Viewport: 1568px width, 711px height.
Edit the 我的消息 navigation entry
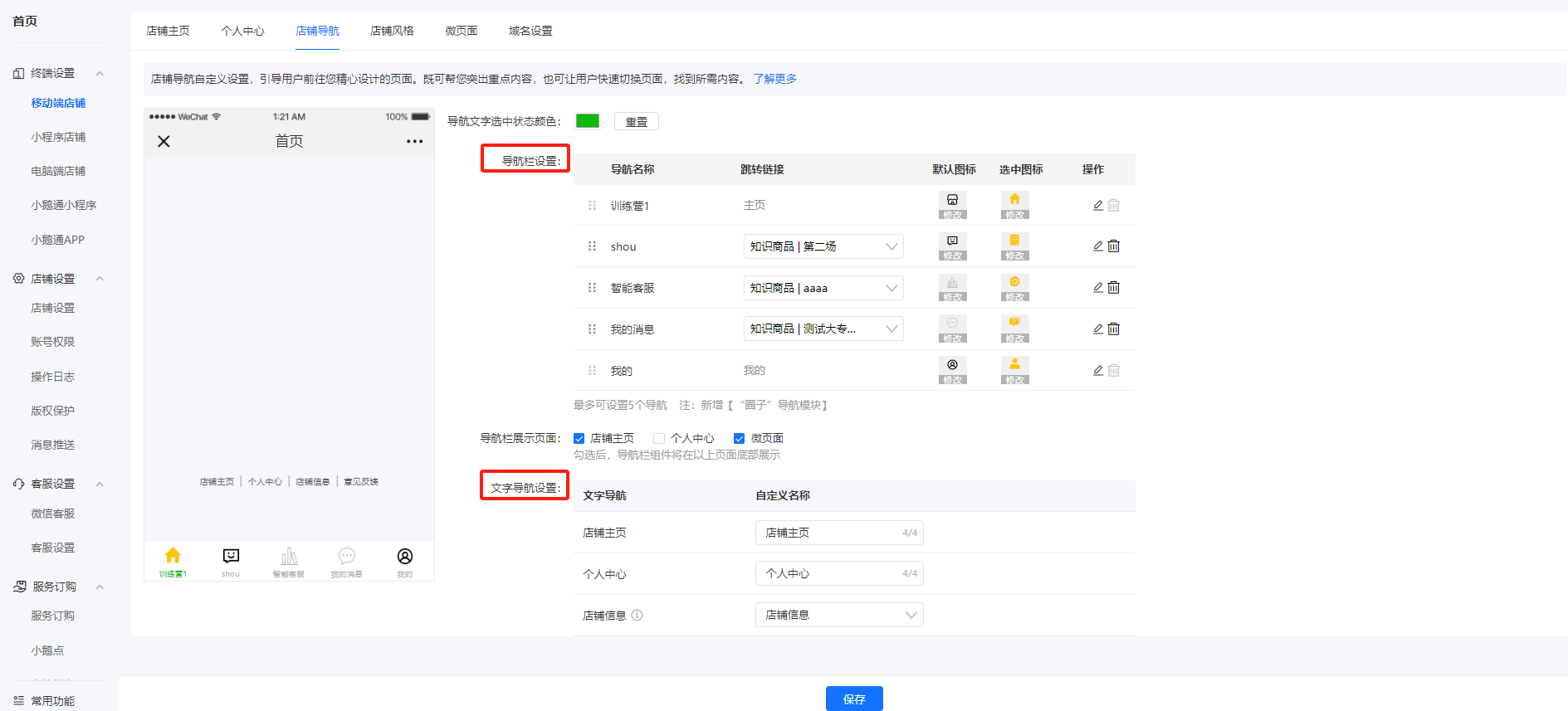point(1098,329)
